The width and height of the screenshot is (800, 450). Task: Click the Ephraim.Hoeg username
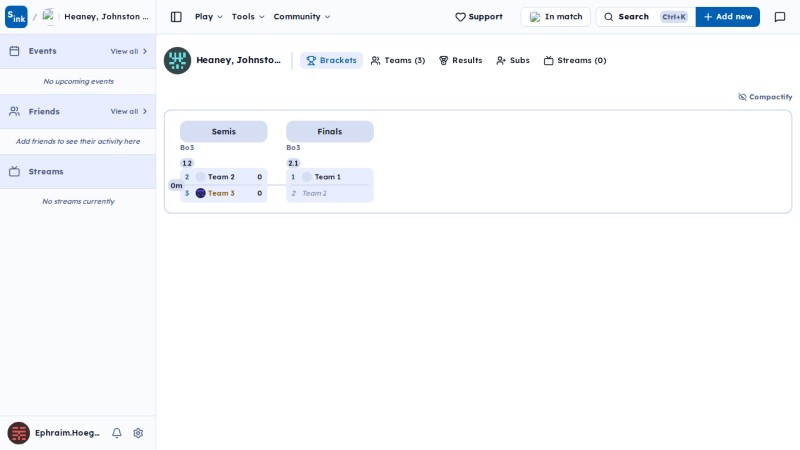point(67,433)
